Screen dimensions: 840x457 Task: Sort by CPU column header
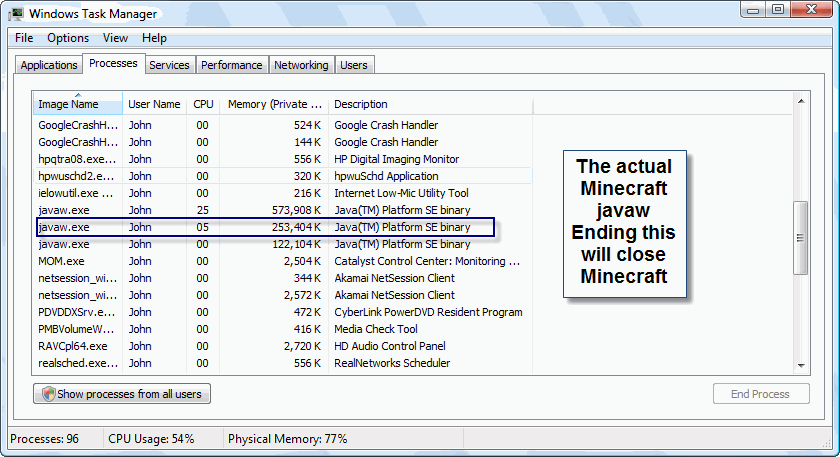(x=203, y=104)
